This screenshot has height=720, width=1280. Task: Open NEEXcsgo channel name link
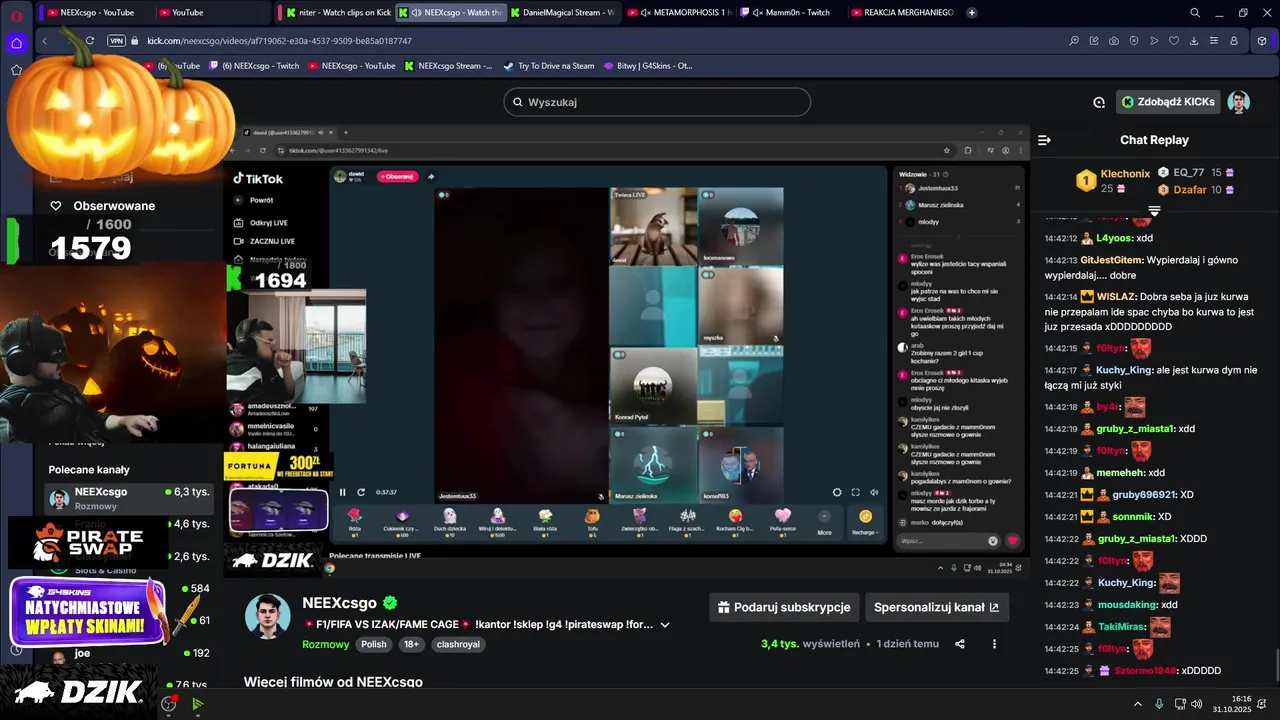coord(339,603)
